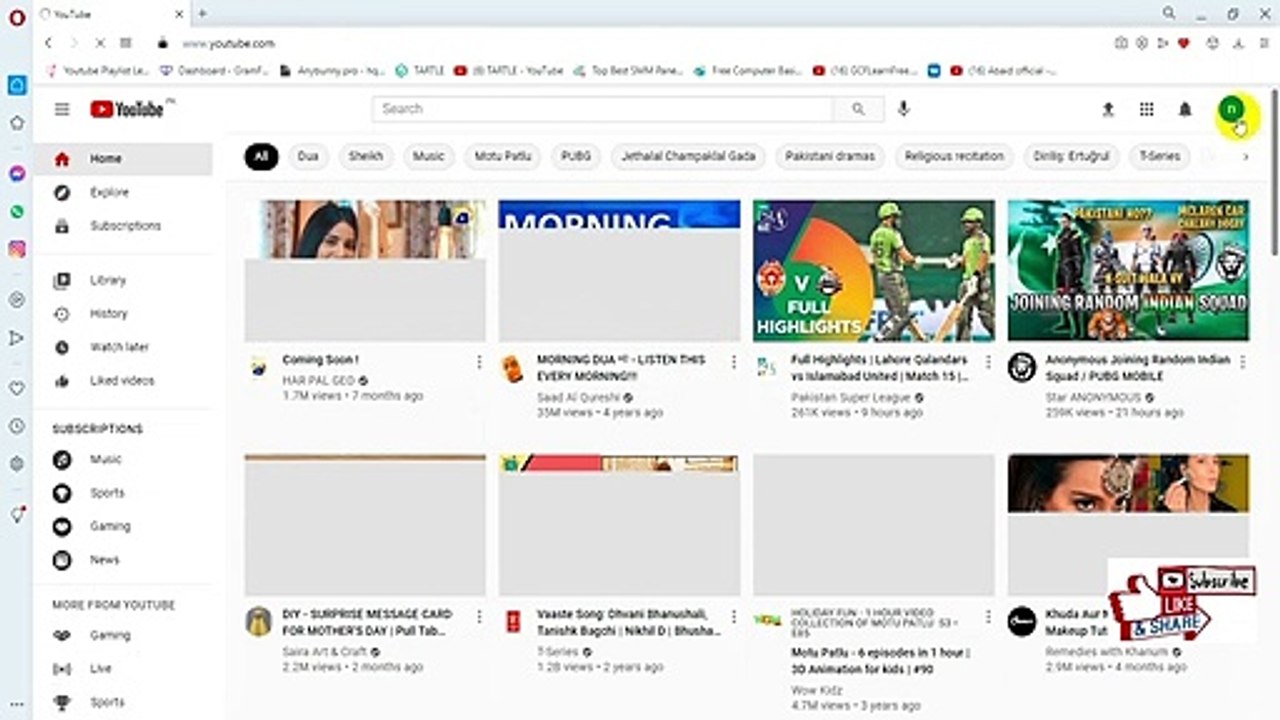The width and height of the screenshot is (1280, 720).
Task: Open Library in the sidebar
Action: click(123, 280)
